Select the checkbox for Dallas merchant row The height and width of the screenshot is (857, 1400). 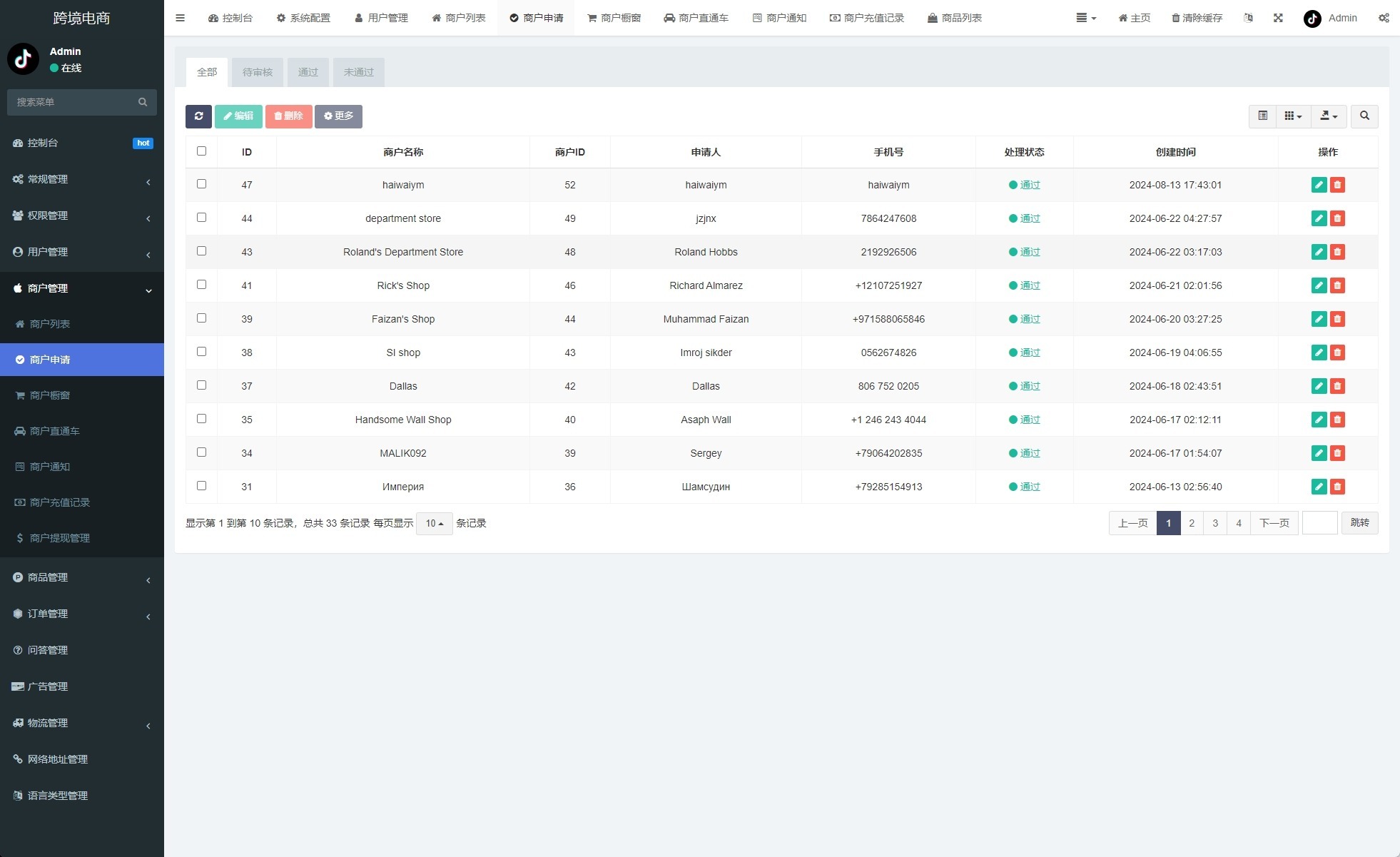(203, 385)
